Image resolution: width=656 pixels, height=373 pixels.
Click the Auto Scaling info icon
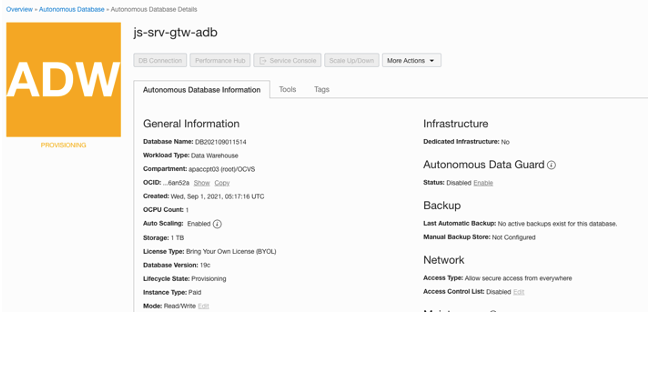217,224
